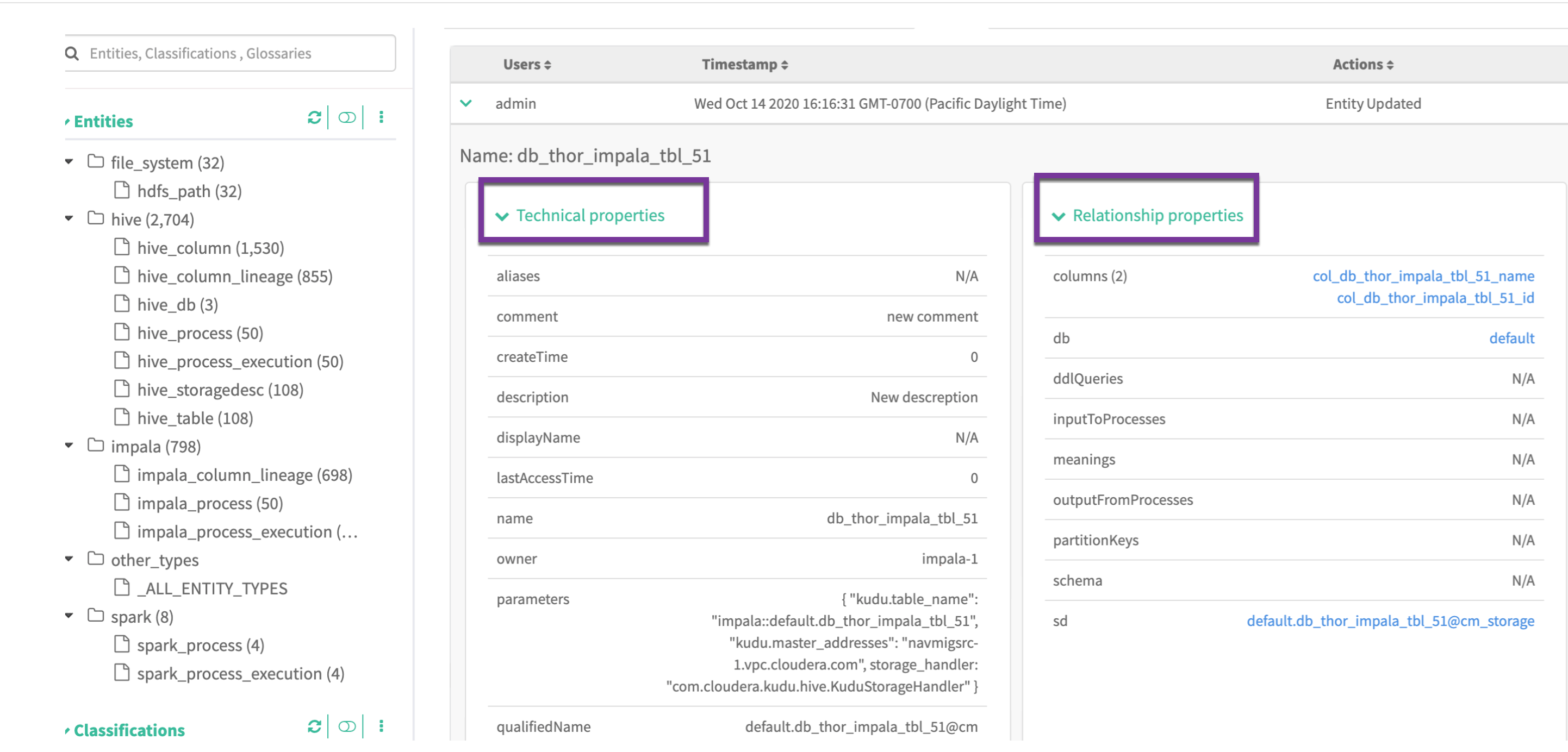Toggle empty entity types display in Entities

[347, 117]
